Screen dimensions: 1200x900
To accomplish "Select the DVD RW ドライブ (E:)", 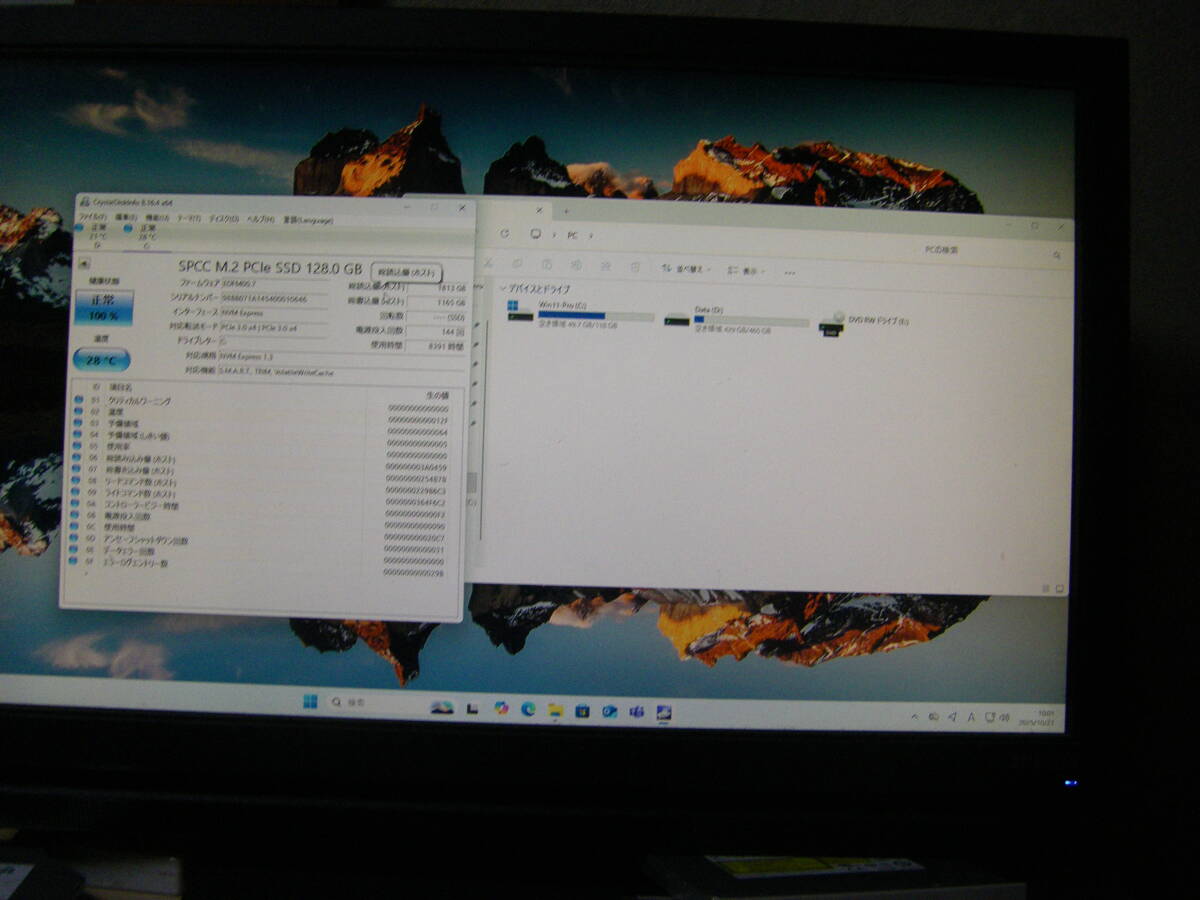I will coord(866,322).
